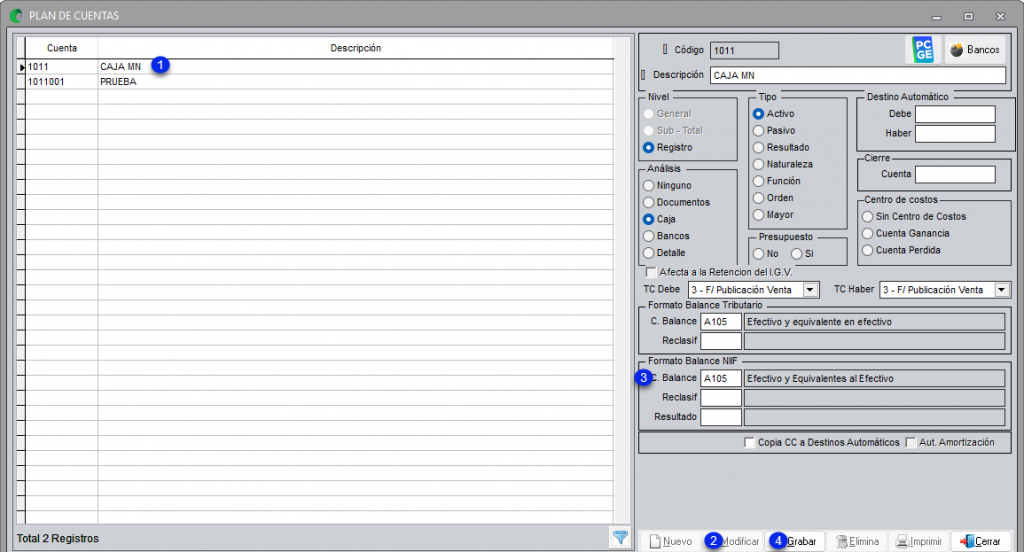Toggle Afecta a la Retencion del I.G.V.
This screenshot has width=1024, height=552.
pyautogui.click(x=650, y=272)
